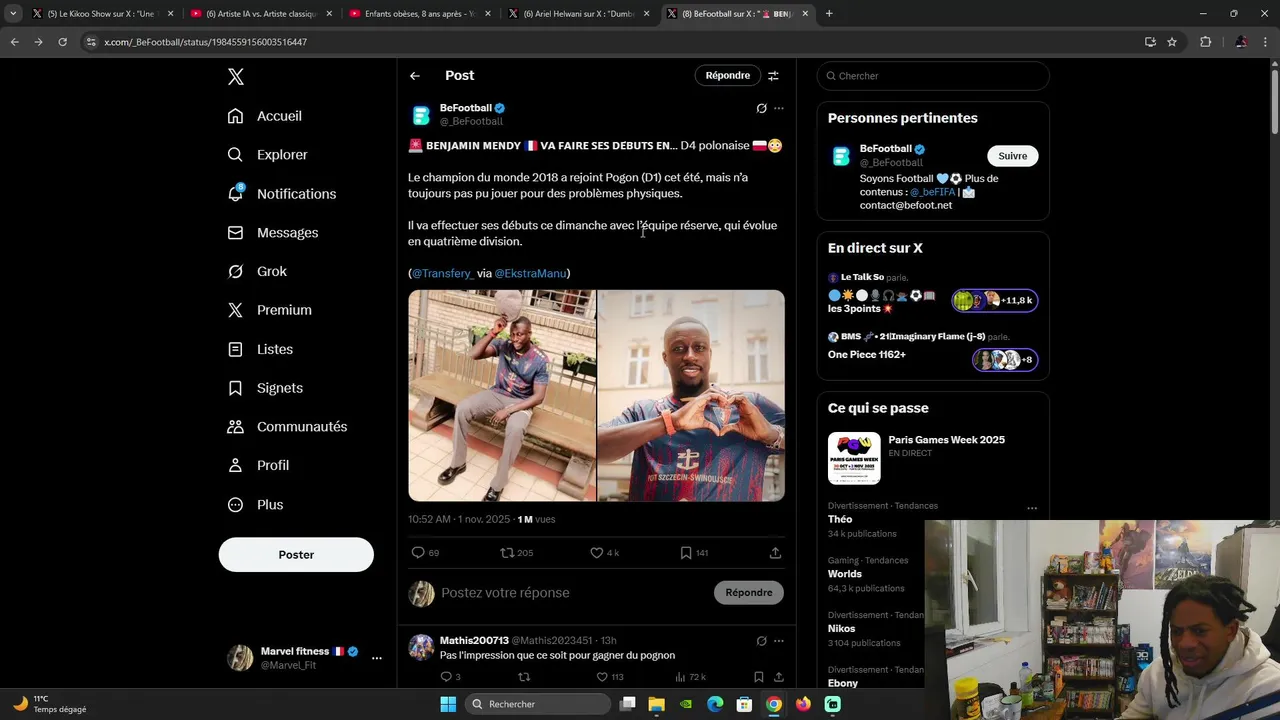Switch to Ariel Helwani tab
The height and width of the screenshot is (720, 1280).
click(x=580, y=14)
